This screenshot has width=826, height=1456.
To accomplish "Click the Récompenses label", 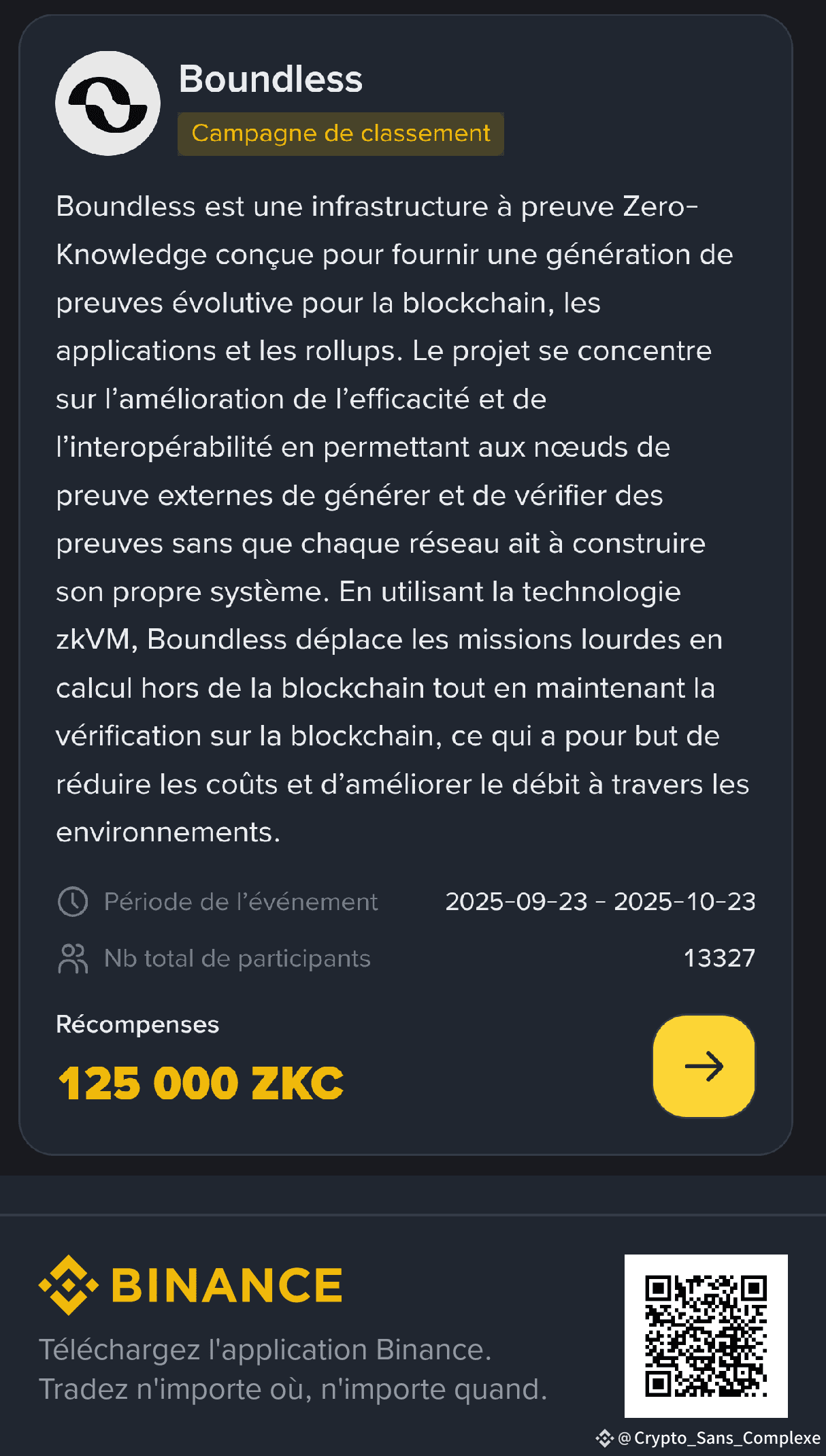I will coord(137,1024).
